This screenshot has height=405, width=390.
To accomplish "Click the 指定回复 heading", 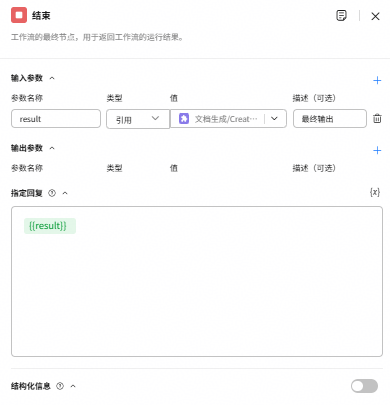I will coord(27,193).
